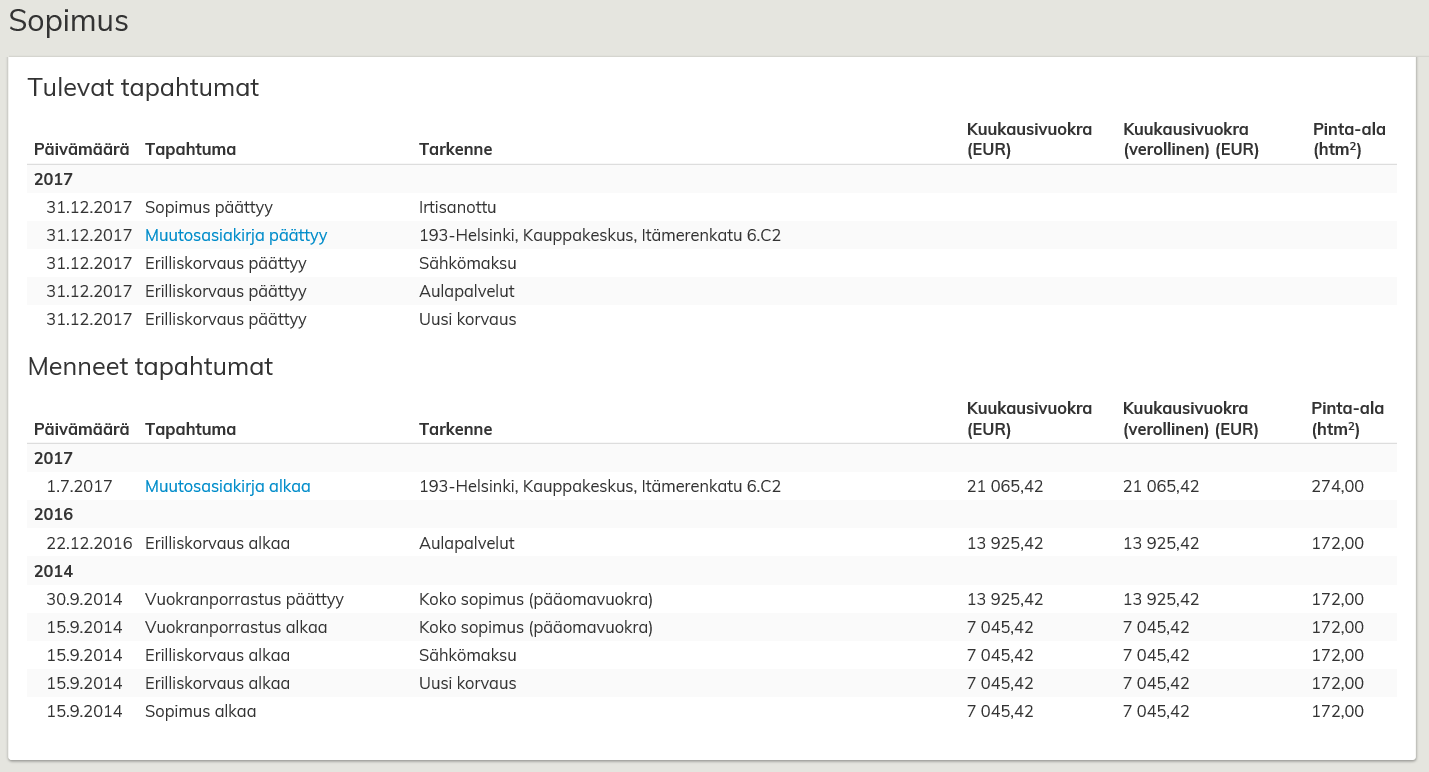Click the date 1.7.2017
The height and width of the screenshot is (772, 1429).
click(x=79, y=487)
